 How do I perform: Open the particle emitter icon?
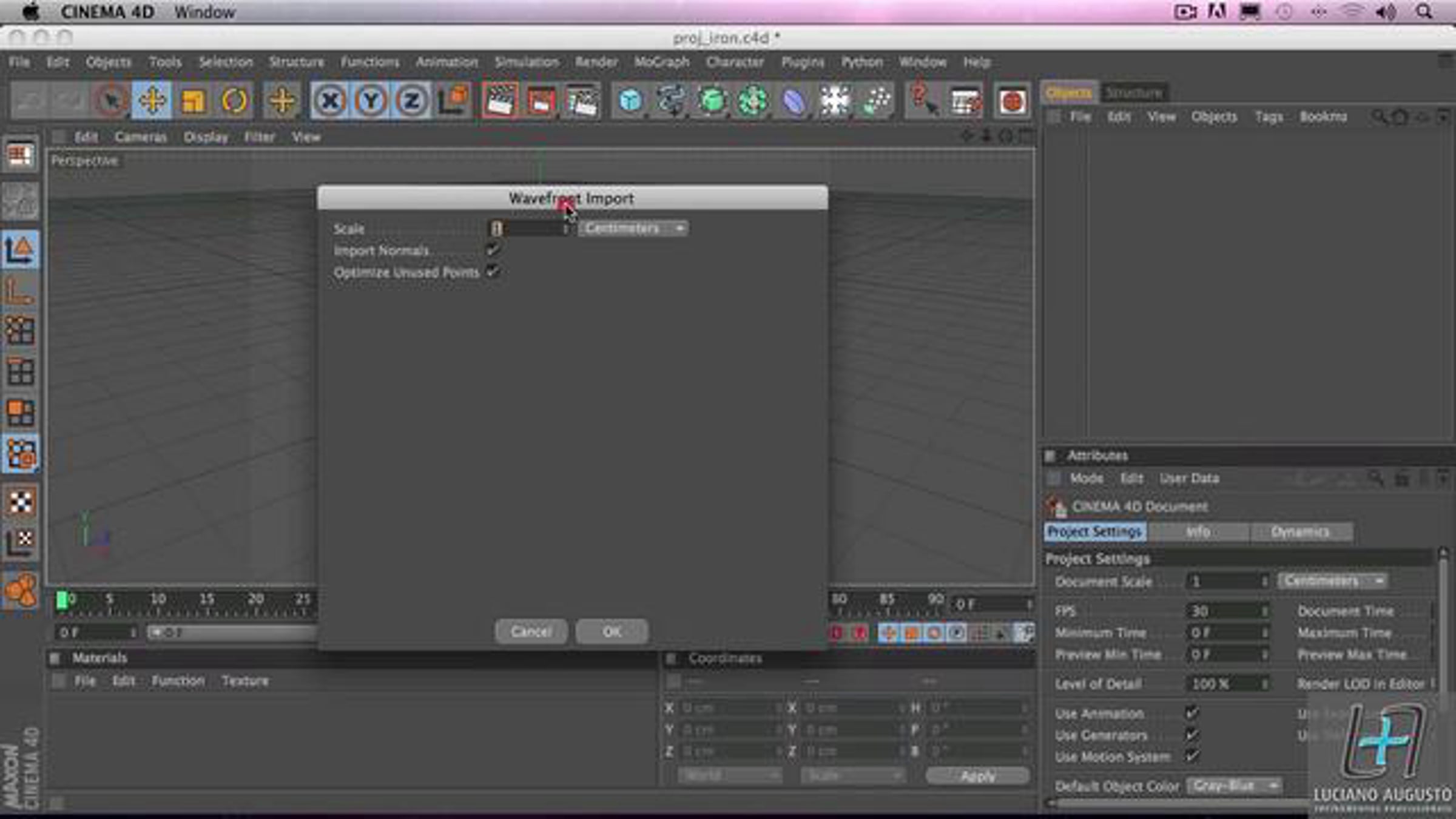click(876, 100)
